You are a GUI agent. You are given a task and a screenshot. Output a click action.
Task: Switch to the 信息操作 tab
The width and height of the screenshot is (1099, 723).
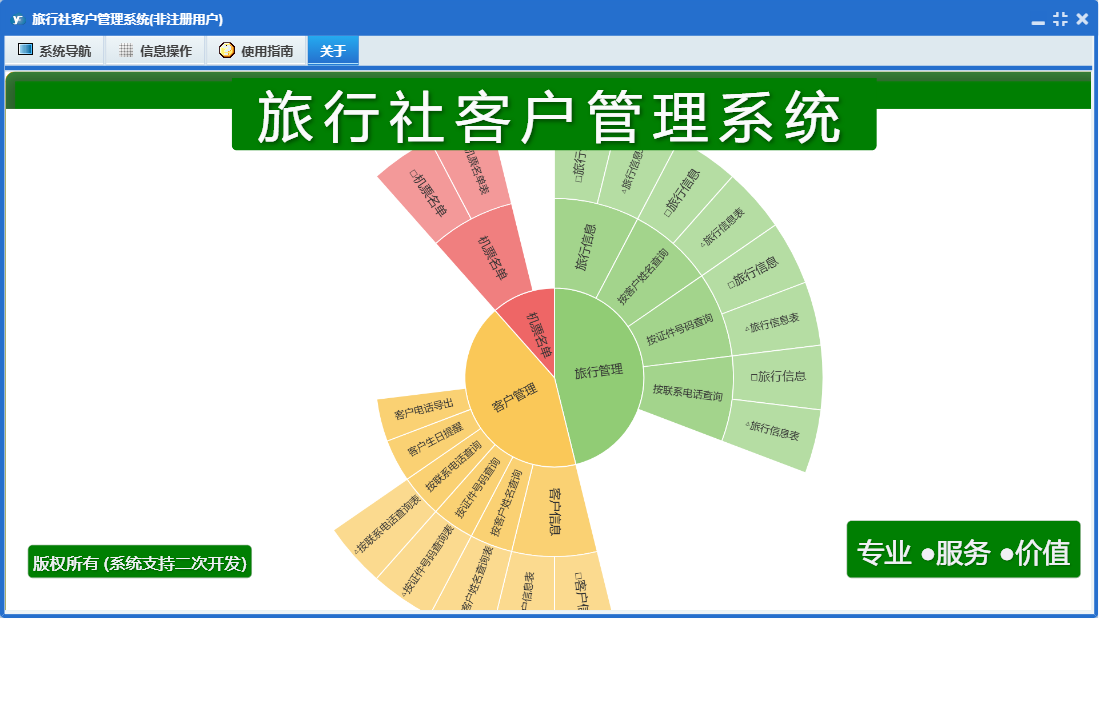coord(156,50)
